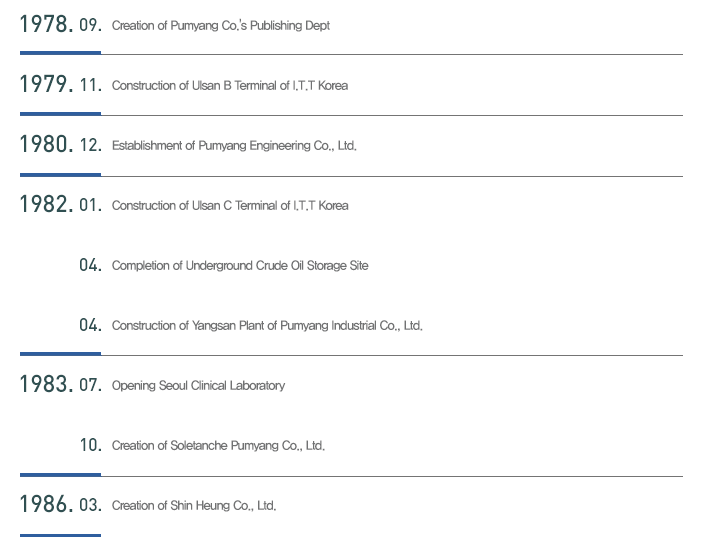Select 'Construction of Yangsan Plant' entry
The image size is (703, 537).
(267, 325)
